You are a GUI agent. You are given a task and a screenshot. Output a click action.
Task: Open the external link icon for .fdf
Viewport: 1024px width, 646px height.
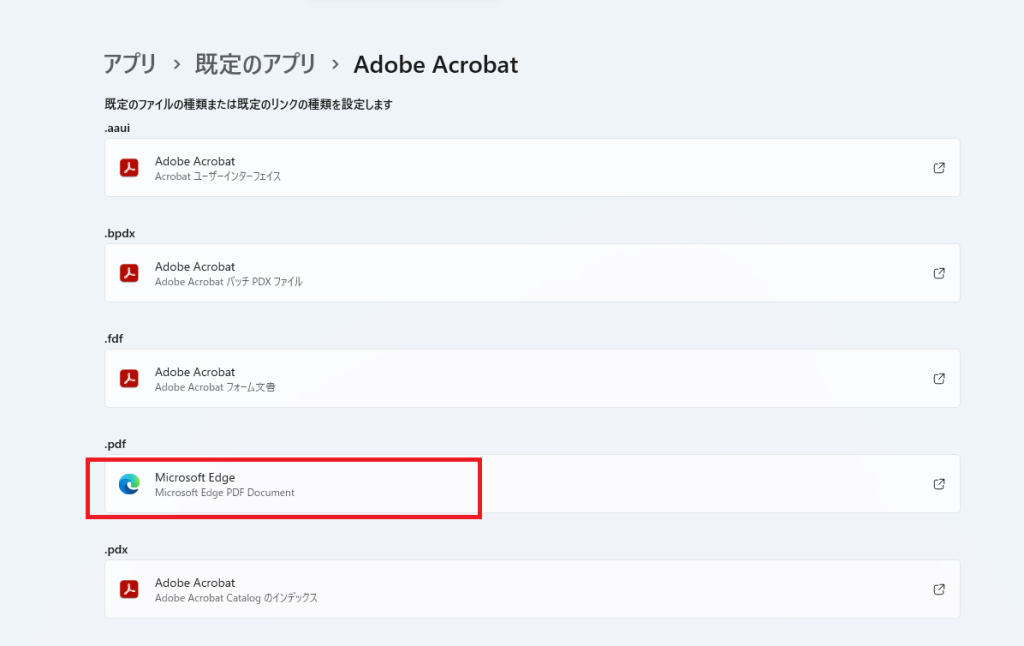(x=939, y=379)
